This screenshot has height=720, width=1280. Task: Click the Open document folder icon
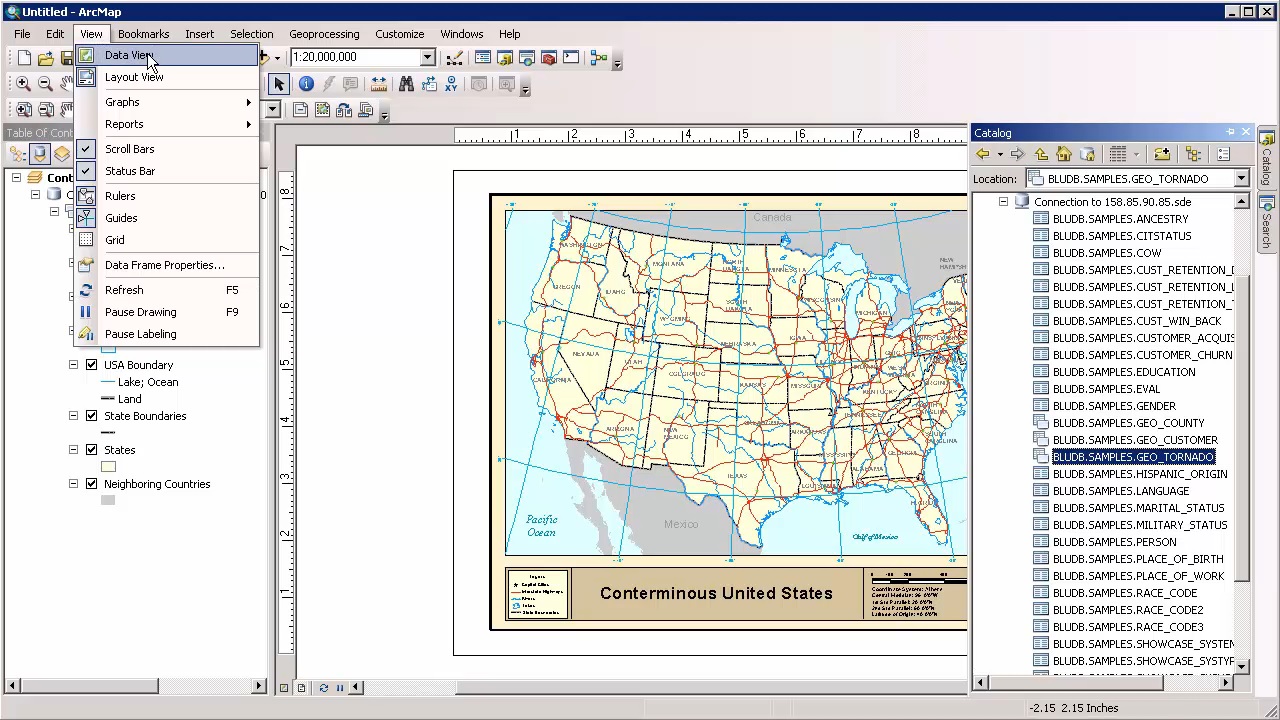click(46, 58)
